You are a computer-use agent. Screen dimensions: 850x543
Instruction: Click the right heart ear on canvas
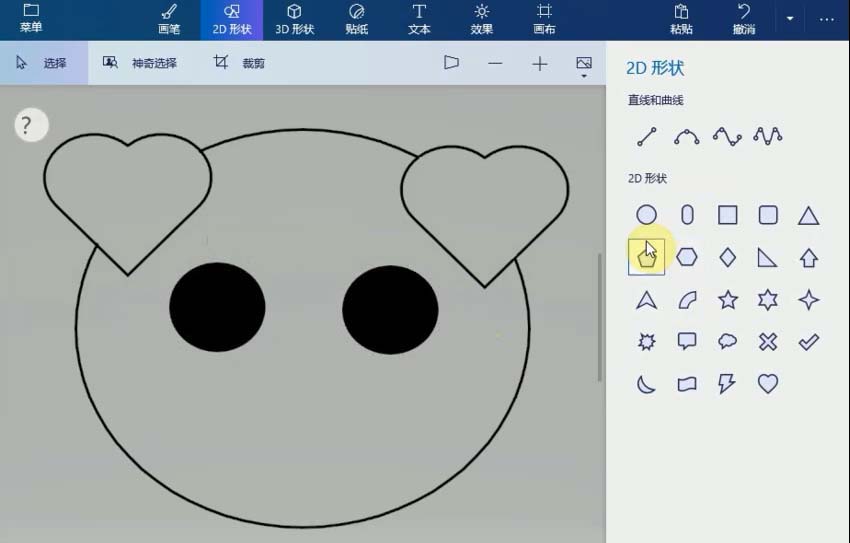[485, 216]
